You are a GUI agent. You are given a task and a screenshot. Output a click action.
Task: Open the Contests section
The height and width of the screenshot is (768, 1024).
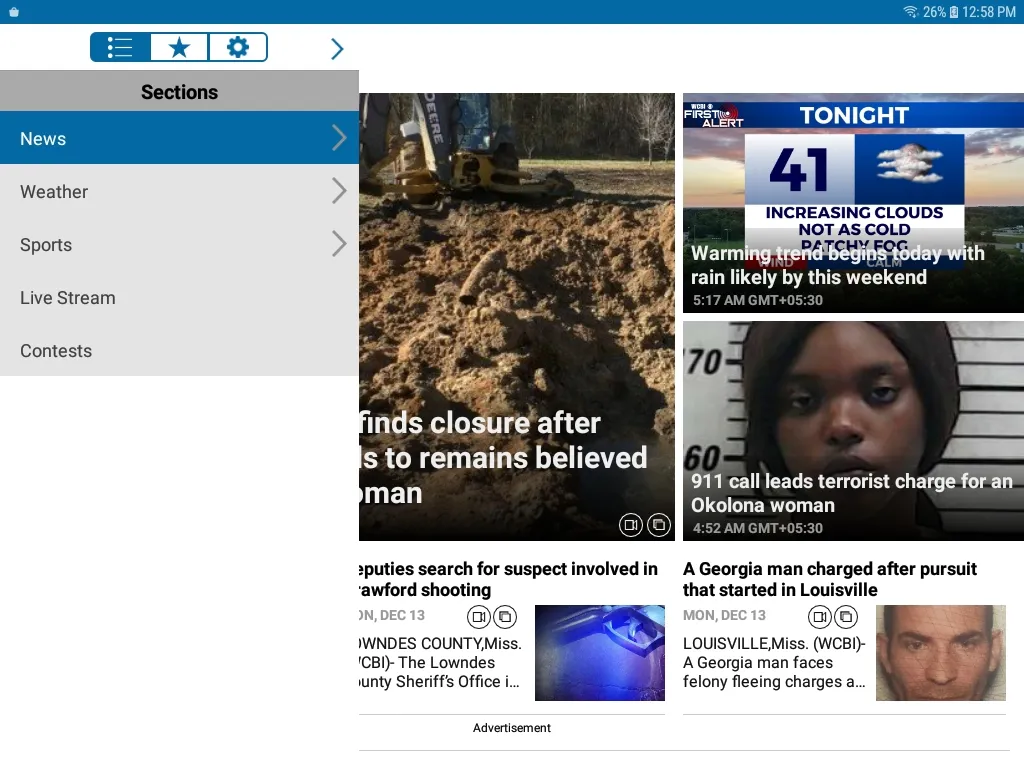pyautogui.click(x=179, y=350)
